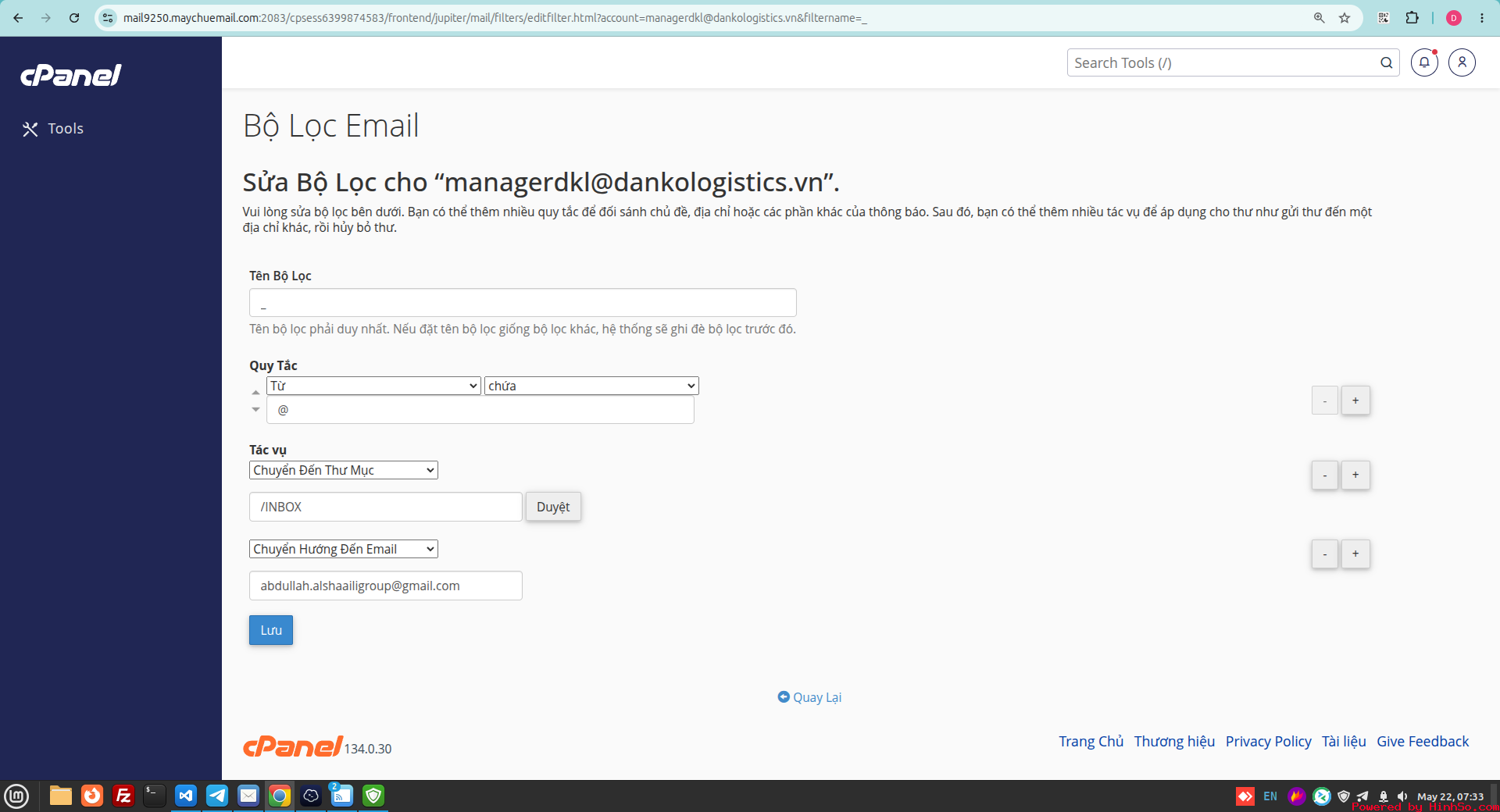1500x812 pixels.
Task: Reload the current page
Action: [x=74, y=17]
